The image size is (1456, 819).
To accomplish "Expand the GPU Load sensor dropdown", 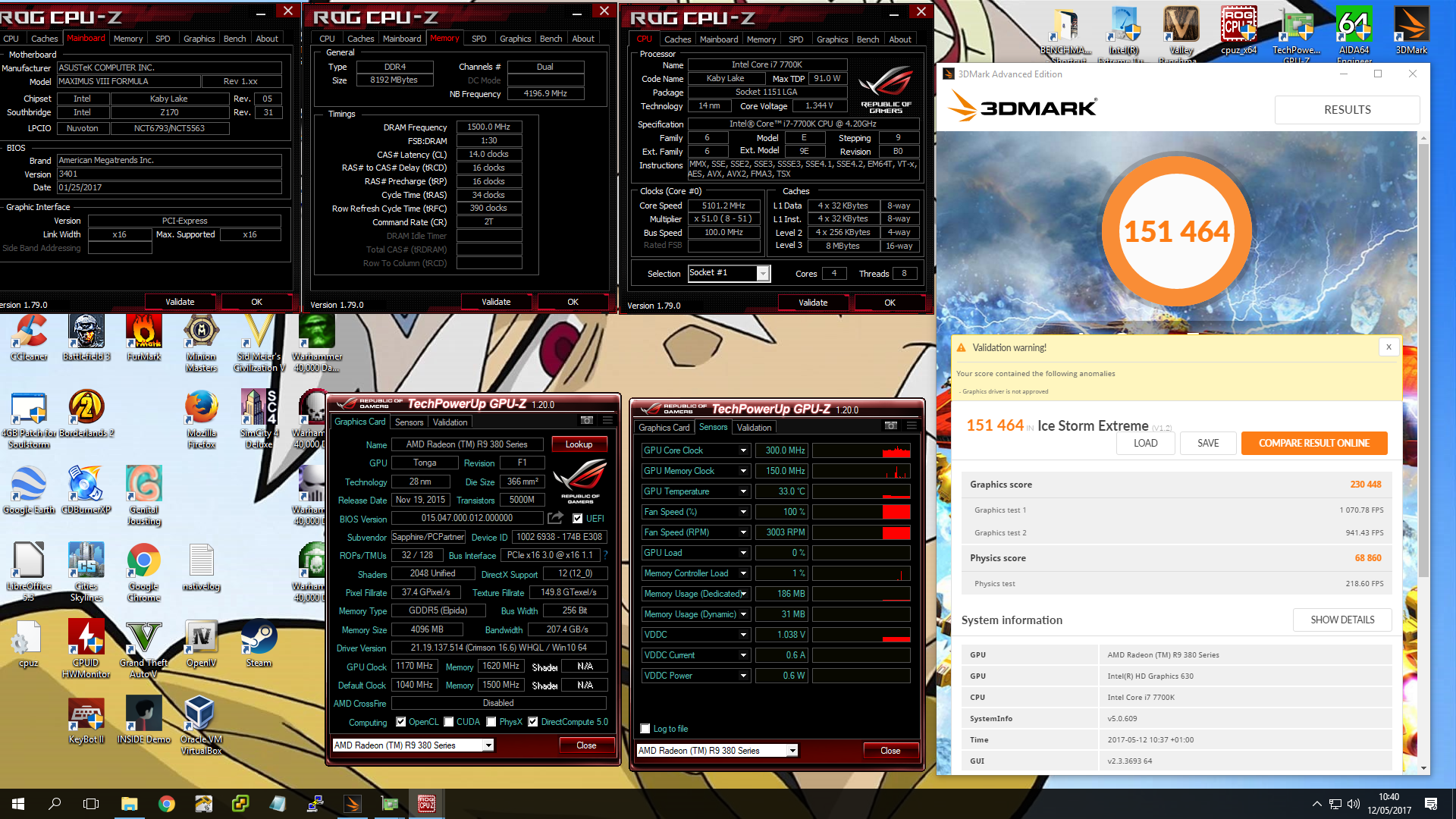I will point(743,553).
